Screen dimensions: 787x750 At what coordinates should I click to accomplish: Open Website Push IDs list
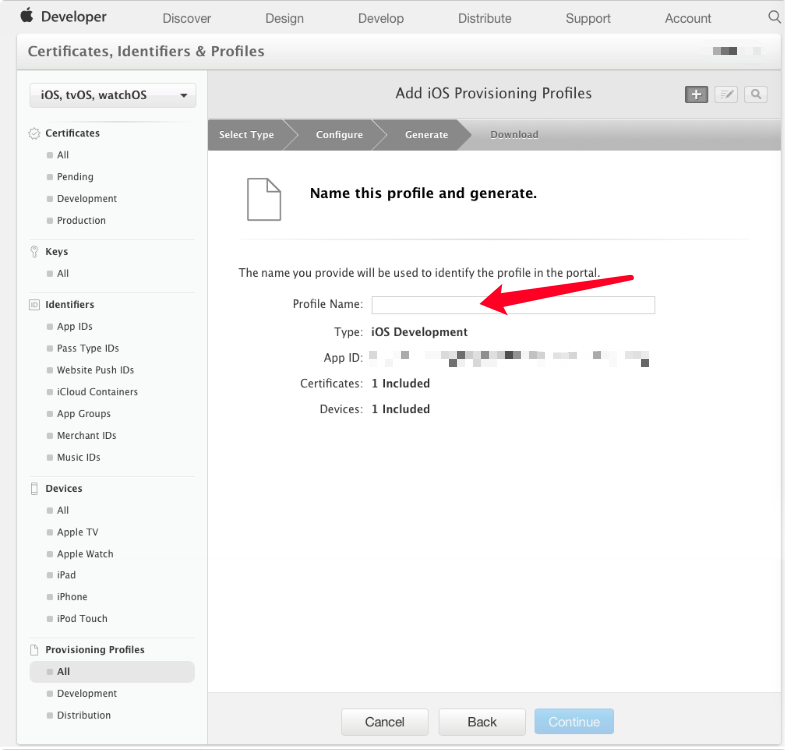click(x=95, y=370)
